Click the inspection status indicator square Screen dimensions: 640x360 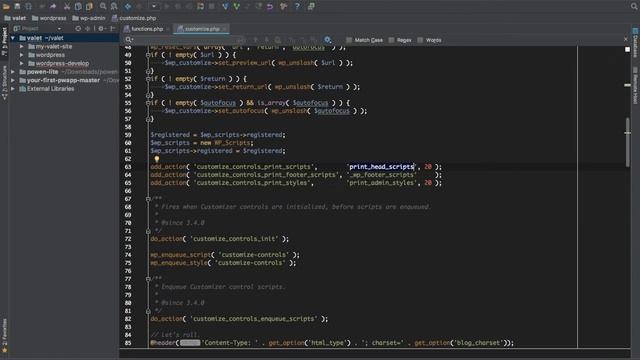tap(627, 49)
